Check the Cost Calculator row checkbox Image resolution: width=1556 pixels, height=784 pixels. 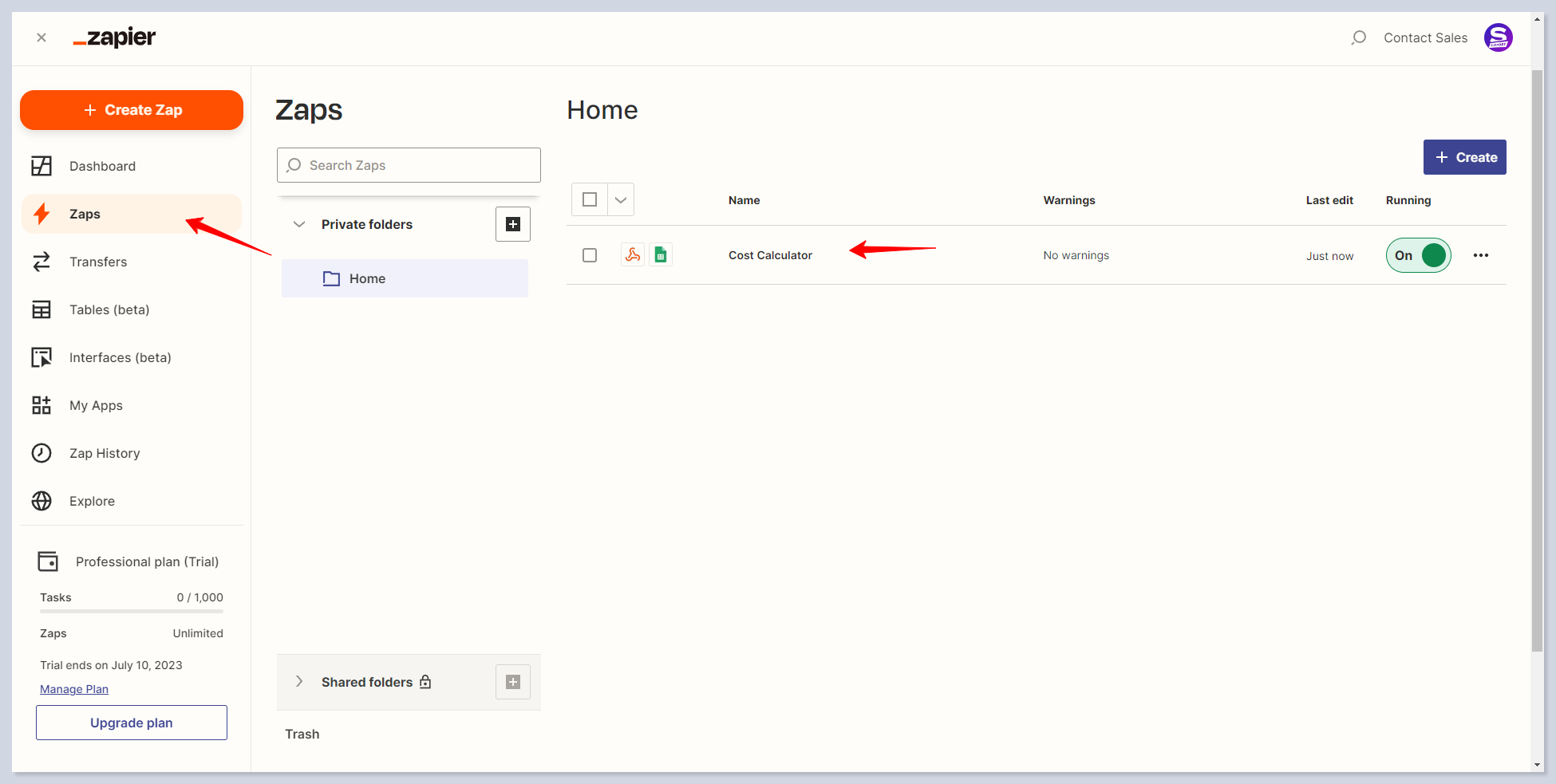590,255
